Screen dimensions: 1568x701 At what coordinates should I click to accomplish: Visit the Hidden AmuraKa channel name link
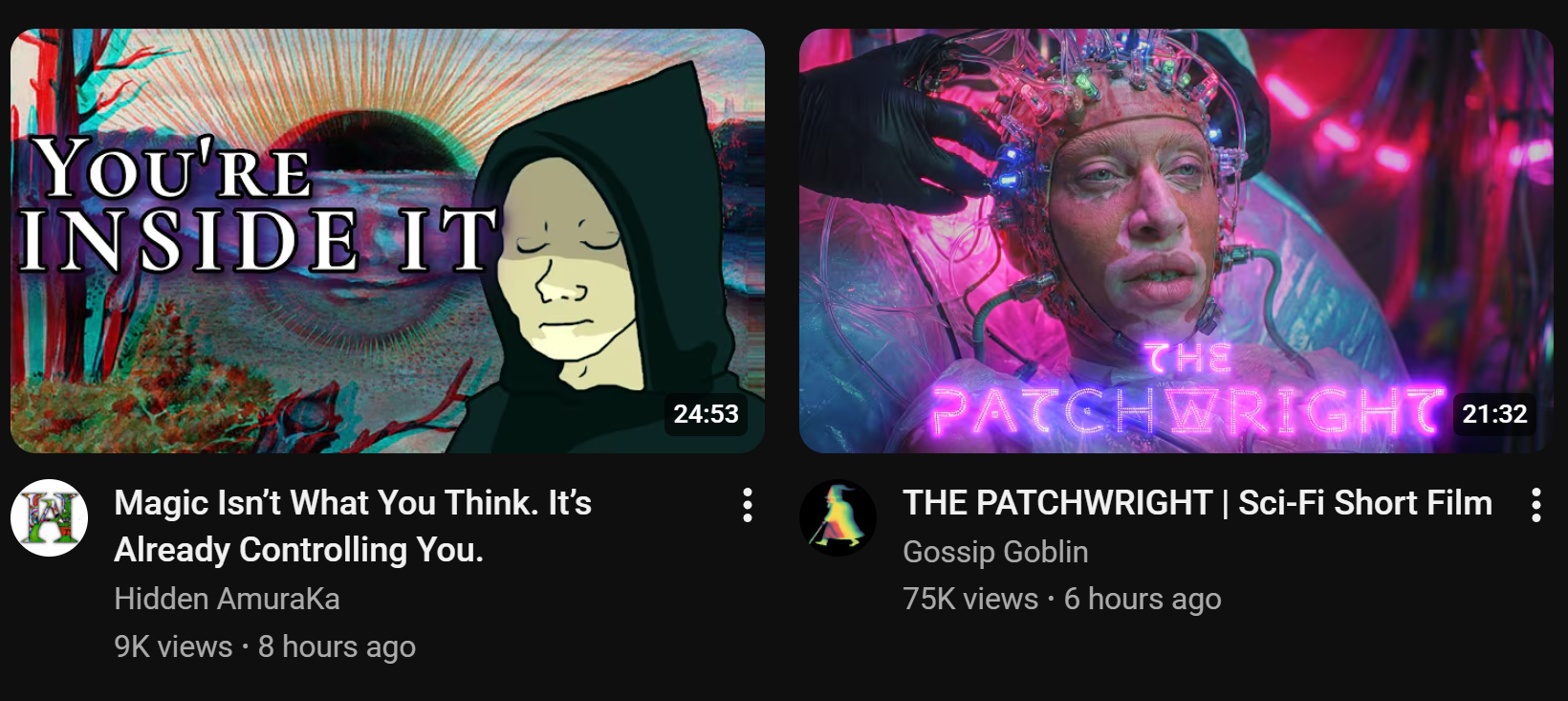coord(227,599)
